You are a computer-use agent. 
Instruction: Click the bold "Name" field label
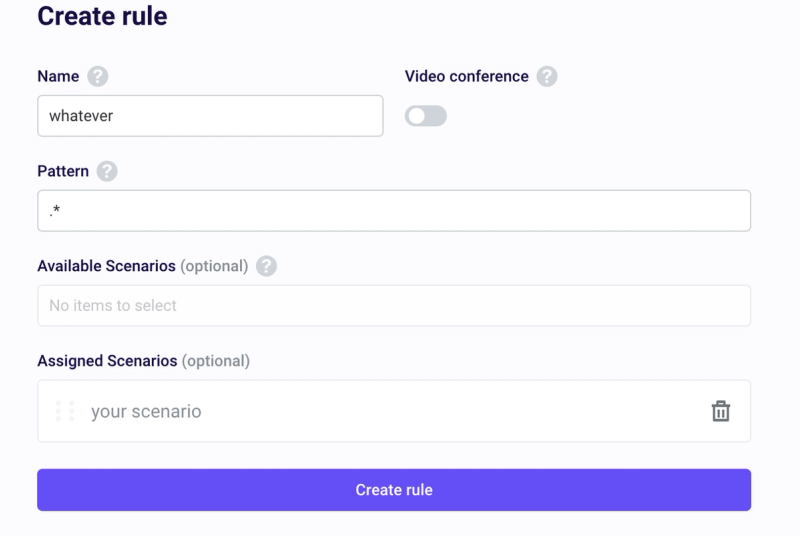[x=58, y=77]
